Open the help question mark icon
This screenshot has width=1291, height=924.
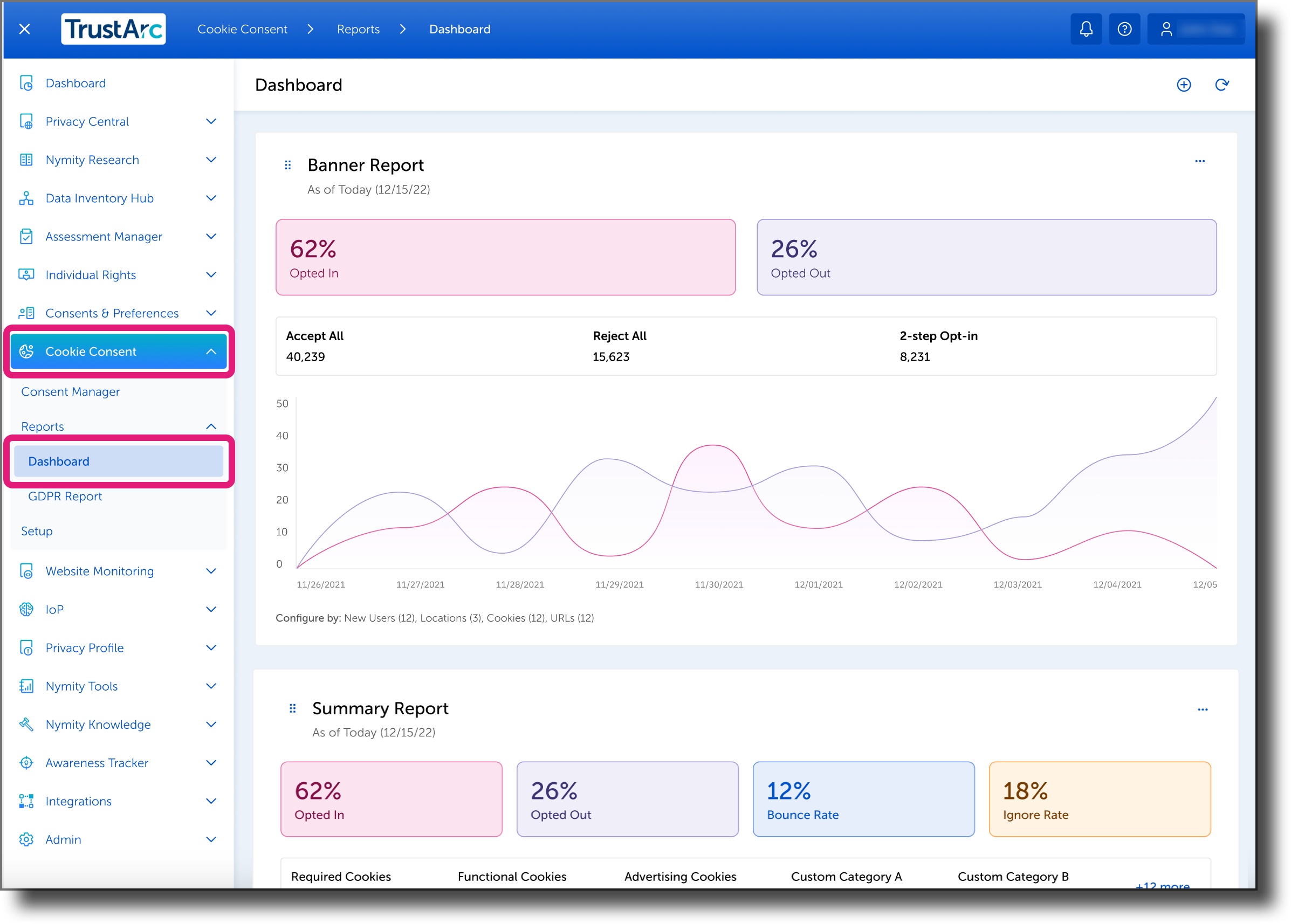click(1124, 29)
